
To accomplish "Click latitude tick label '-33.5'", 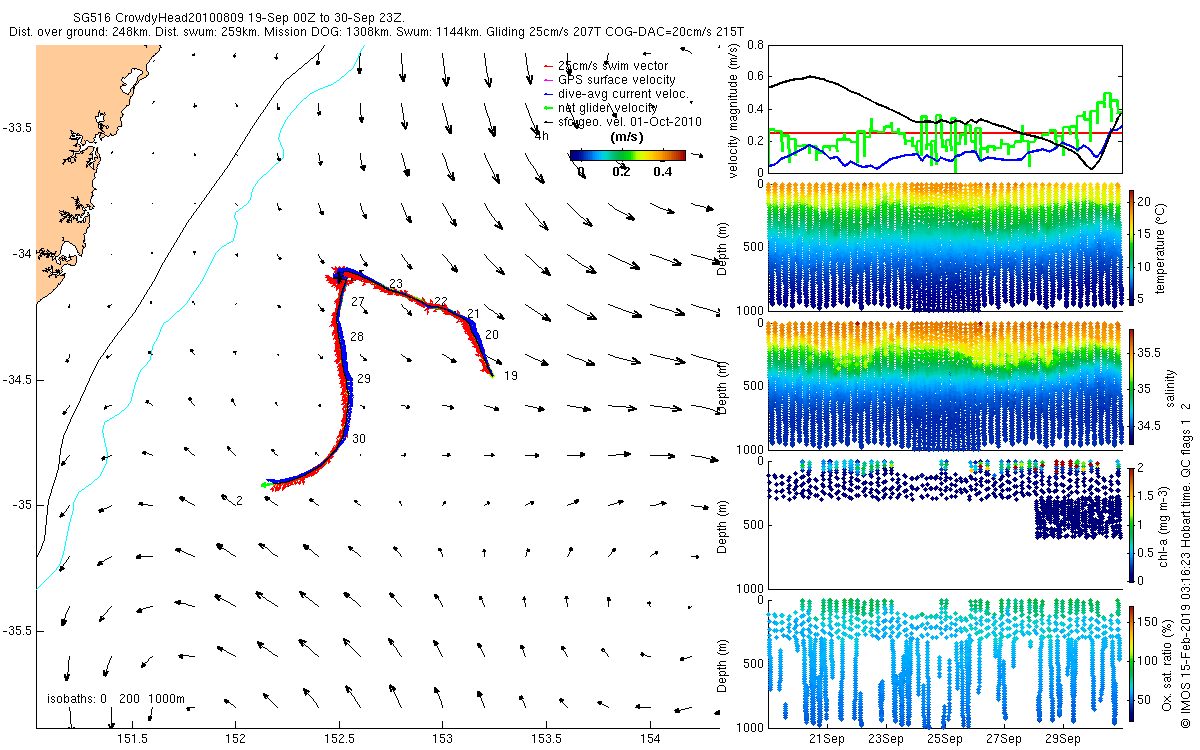I will (18, 128).
